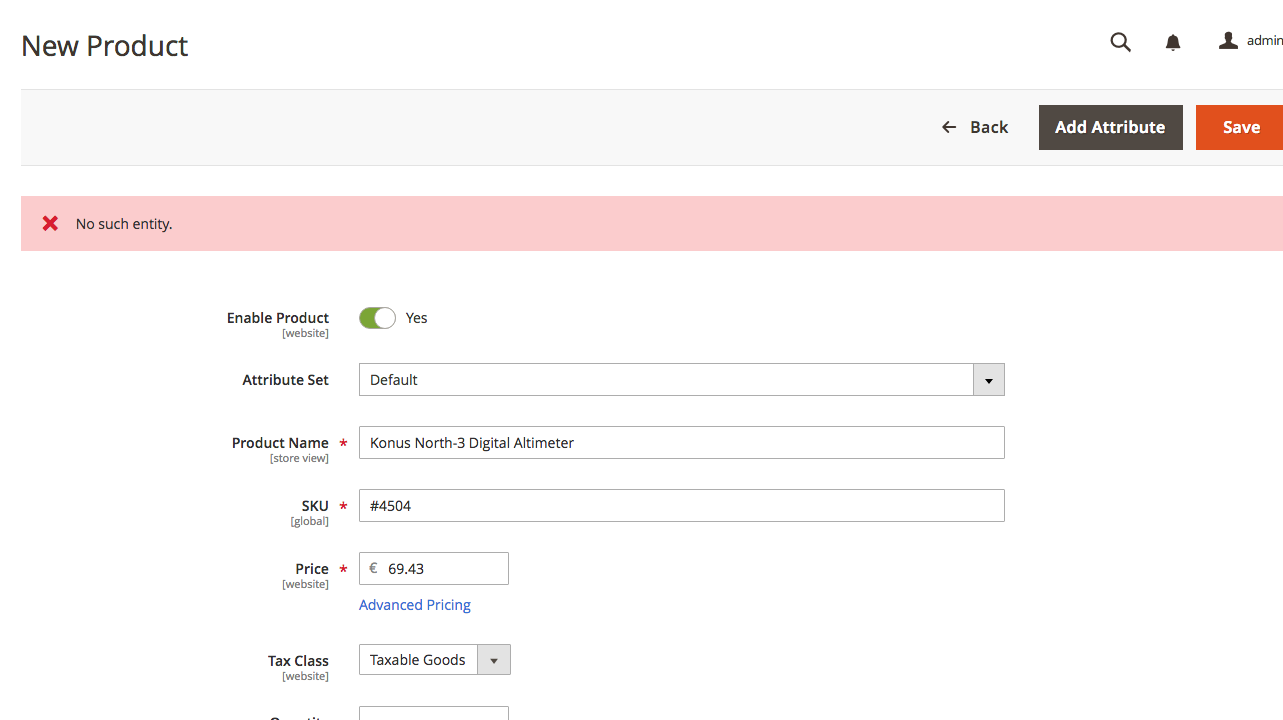Click the back arrow icon
Screen dimensions: 1283x720
948,127
